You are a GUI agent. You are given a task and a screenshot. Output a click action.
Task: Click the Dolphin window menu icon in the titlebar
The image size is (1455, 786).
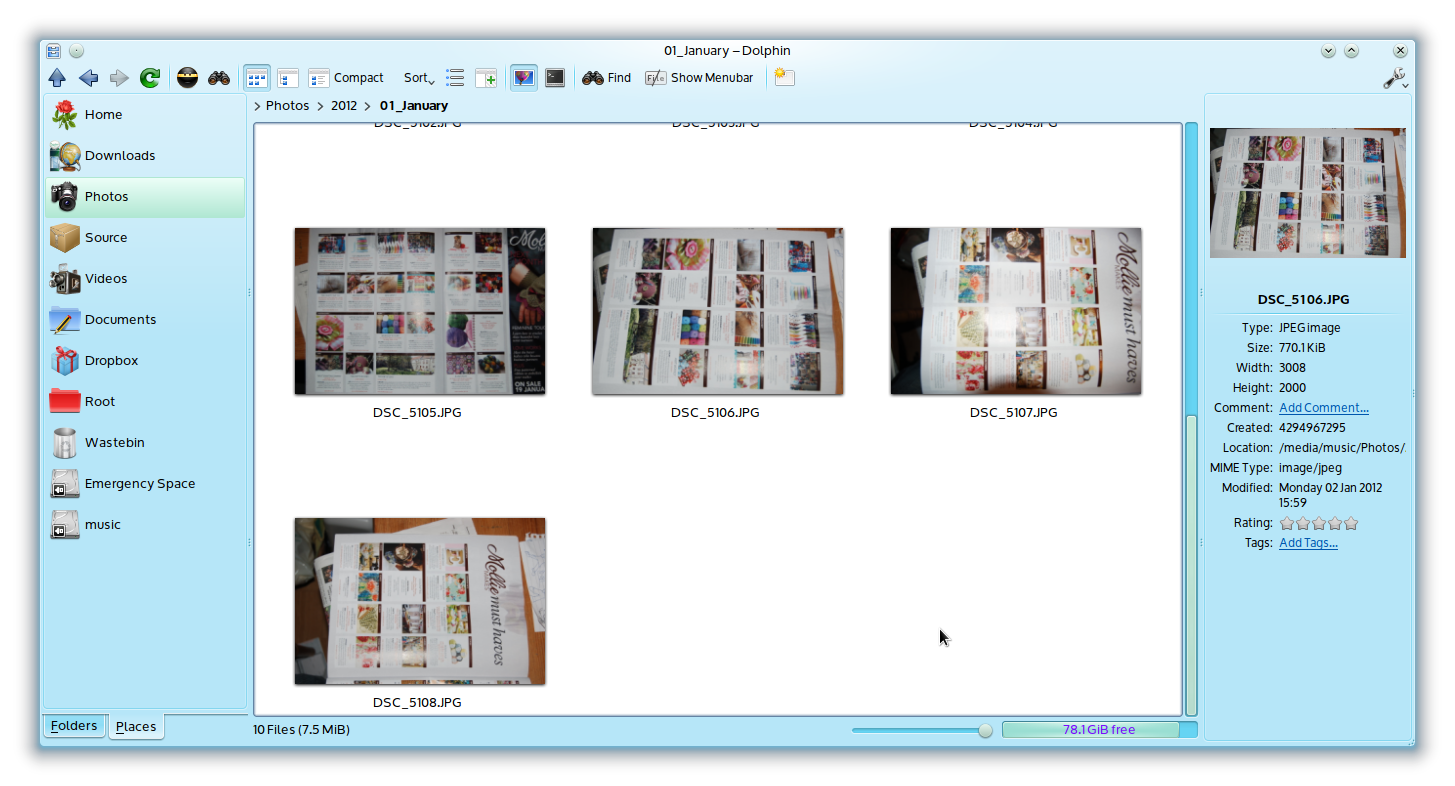click(x=54, y=51)
